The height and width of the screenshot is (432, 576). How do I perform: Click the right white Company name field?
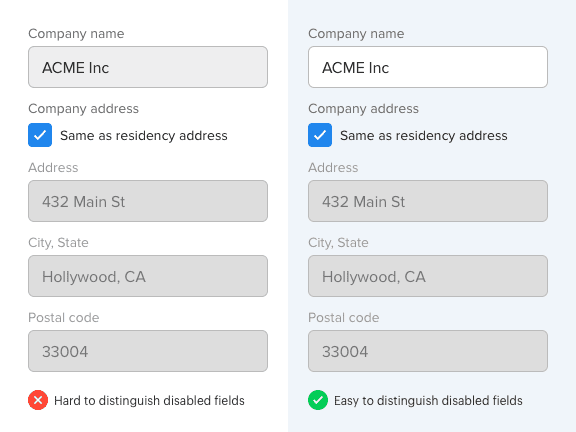(428, 67)
